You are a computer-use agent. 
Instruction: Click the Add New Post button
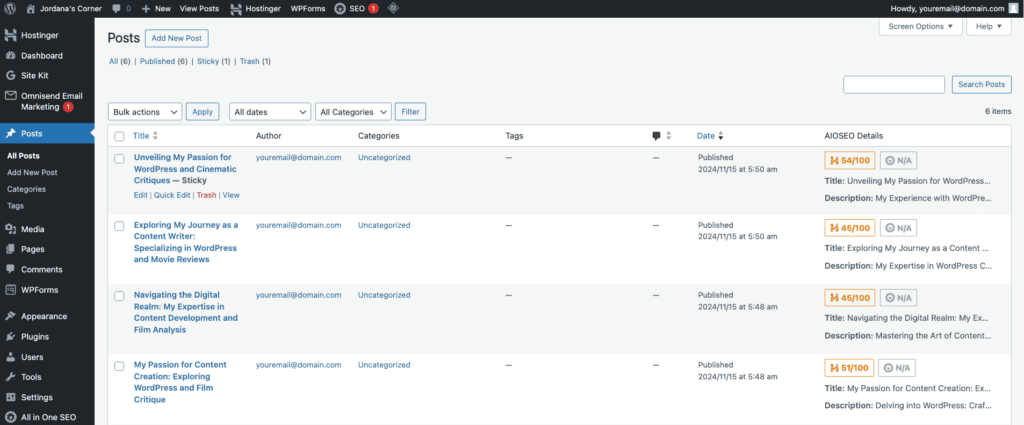click(x=177, y=38)
